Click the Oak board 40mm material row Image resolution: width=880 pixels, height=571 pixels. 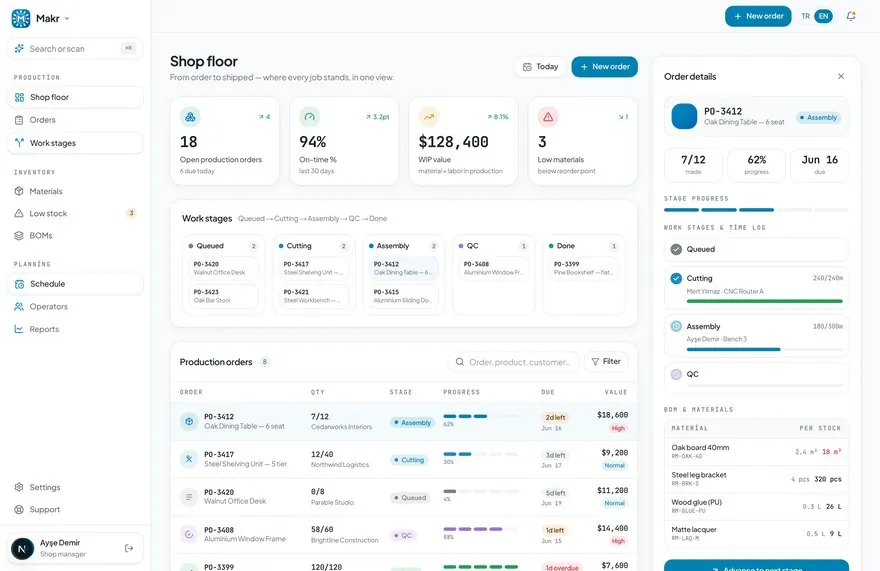pos(756,452)
